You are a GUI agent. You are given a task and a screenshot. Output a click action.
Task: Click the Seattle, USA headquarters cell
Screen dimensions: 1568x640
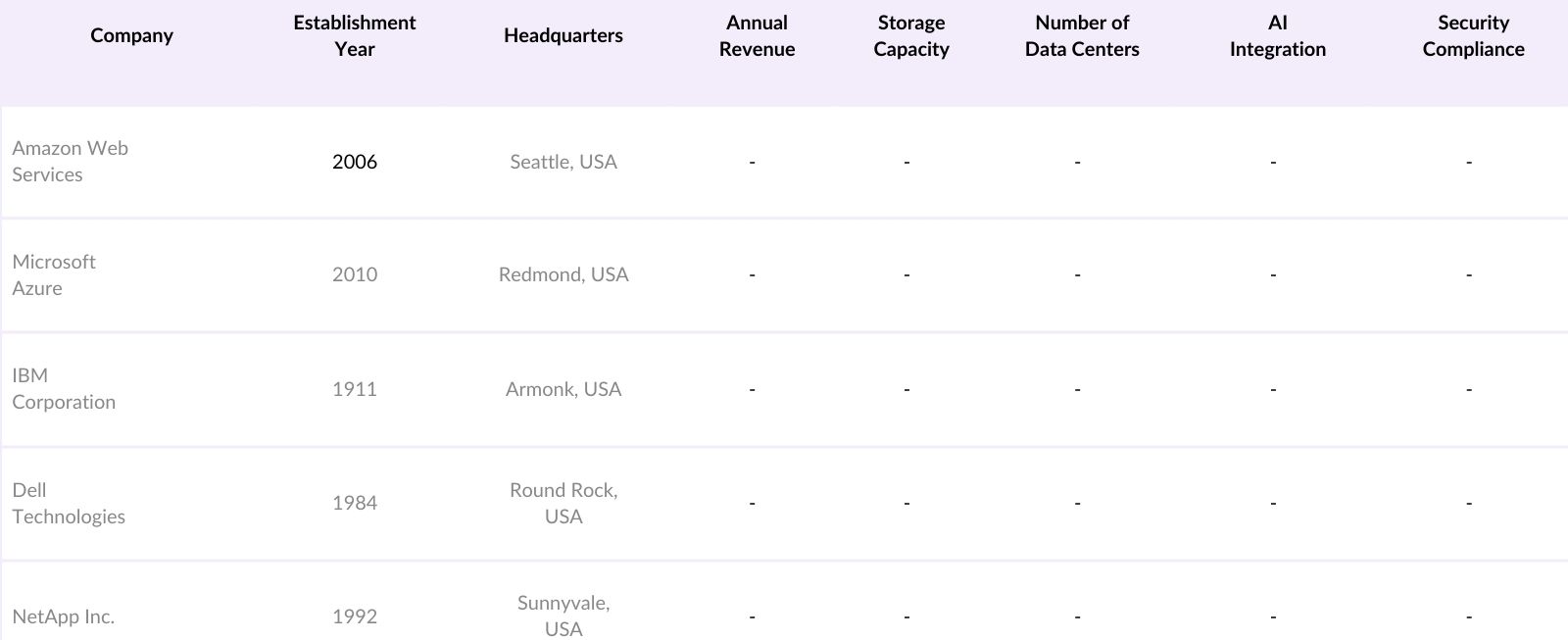coord(563,162)
